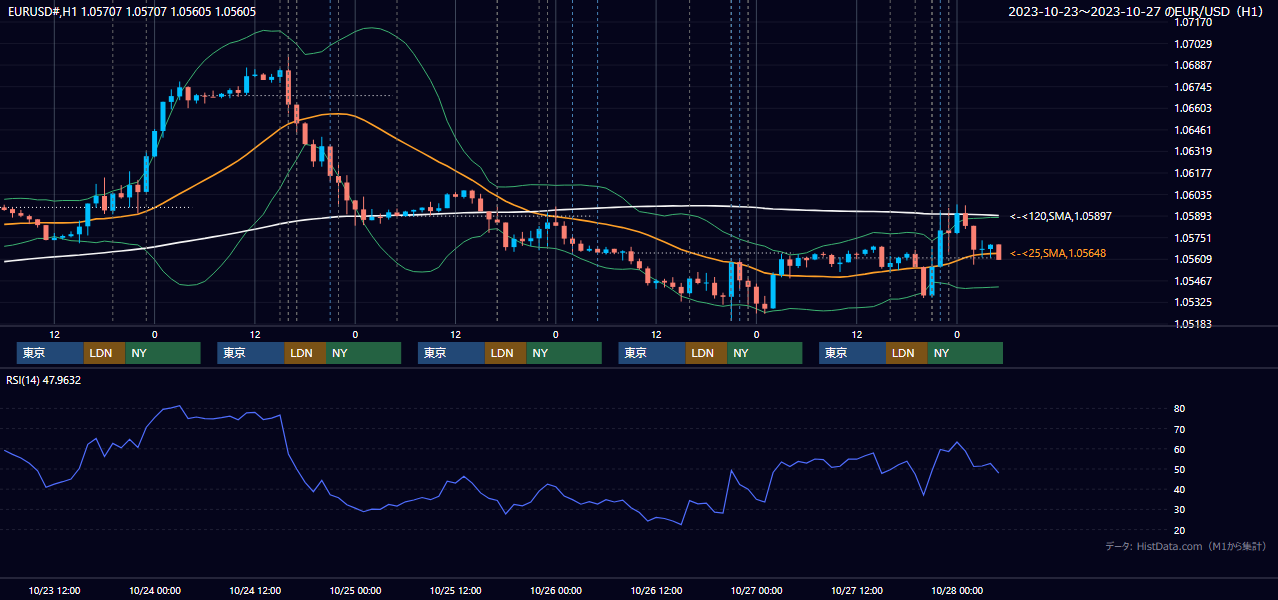Click RSI axis level 30
The width and height of the screenshot is (1278, 600).
[x=1180, y=509]
